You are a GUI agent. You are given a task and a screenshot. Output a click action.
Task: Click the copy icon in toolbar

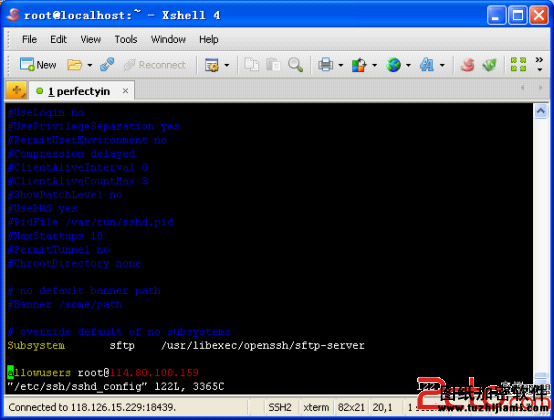tap(252, 65)
